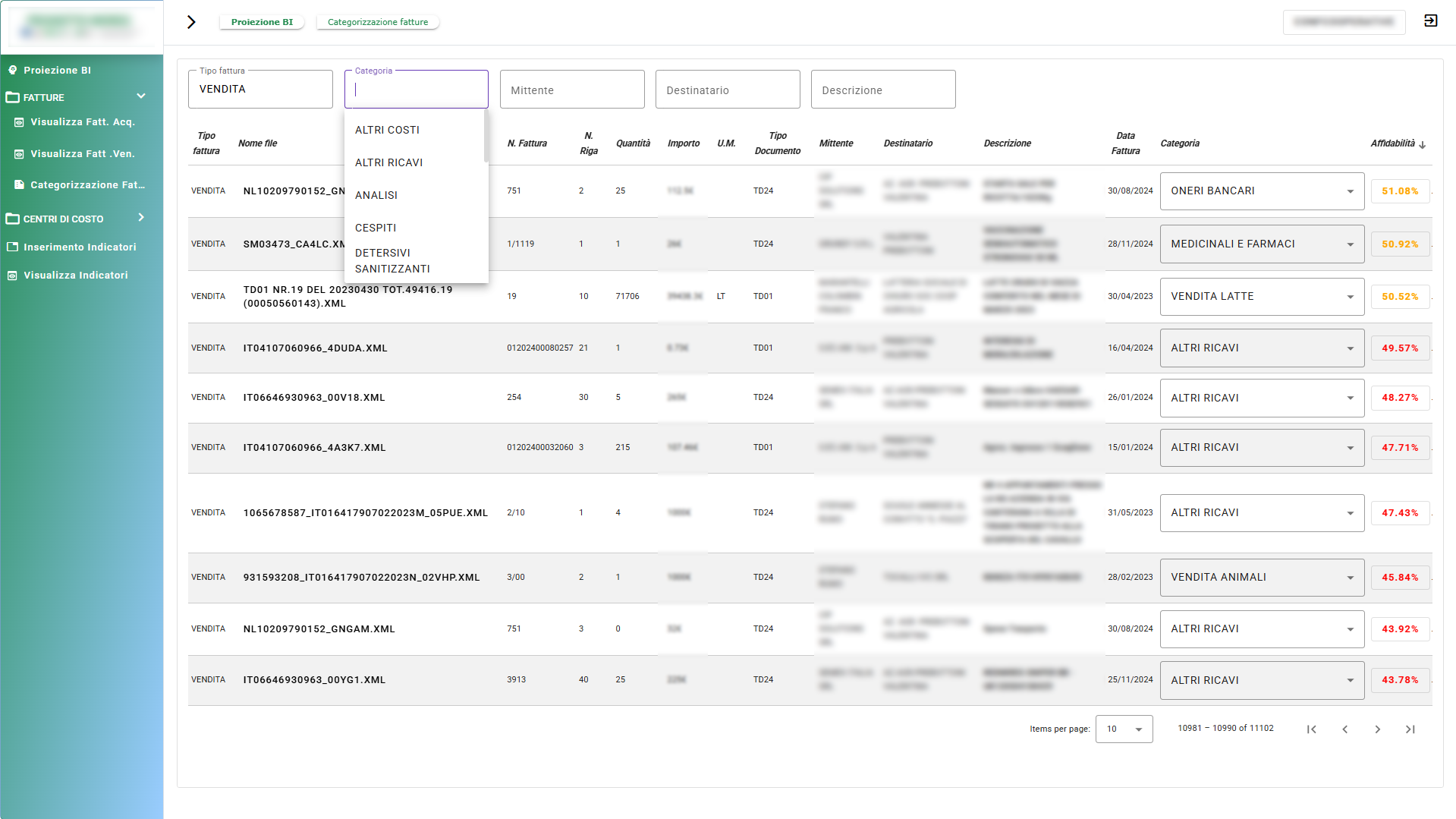
Task: Open Visualizza Indicatori in the sidebar
Action: [75, 276]
